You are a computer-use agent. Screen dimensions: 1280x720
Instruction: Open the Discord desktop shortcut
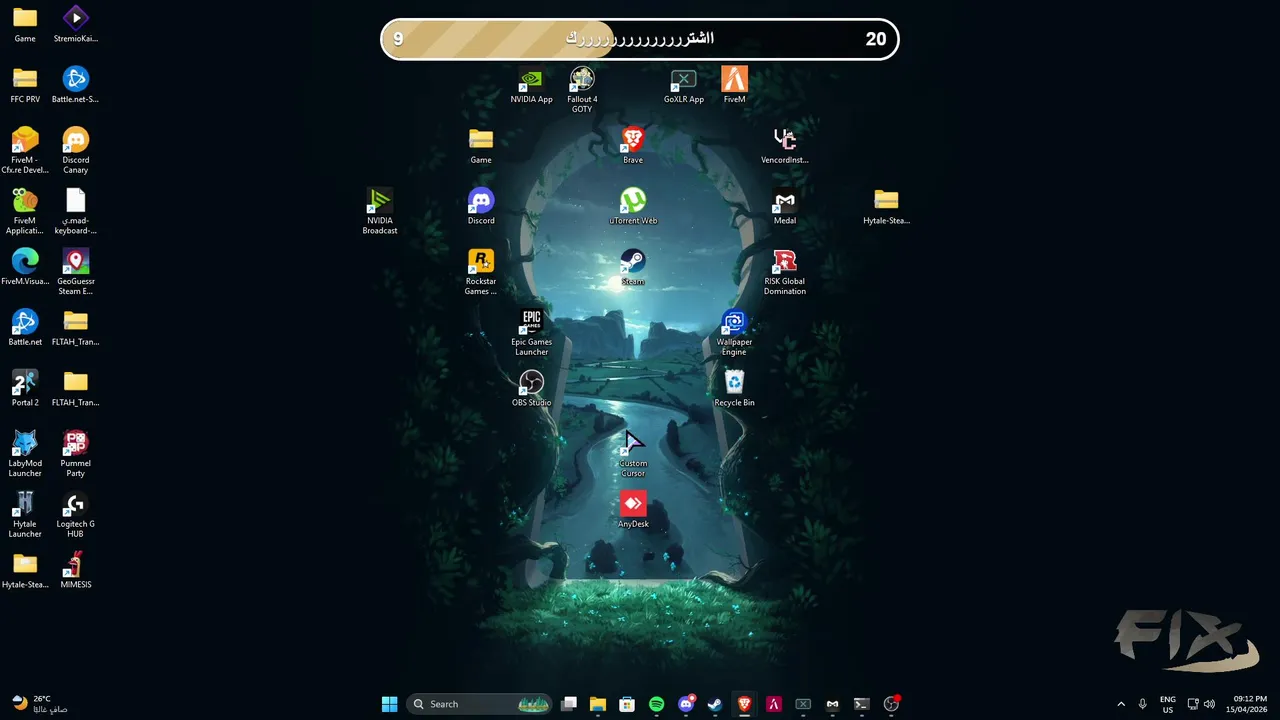coord(481,206)
